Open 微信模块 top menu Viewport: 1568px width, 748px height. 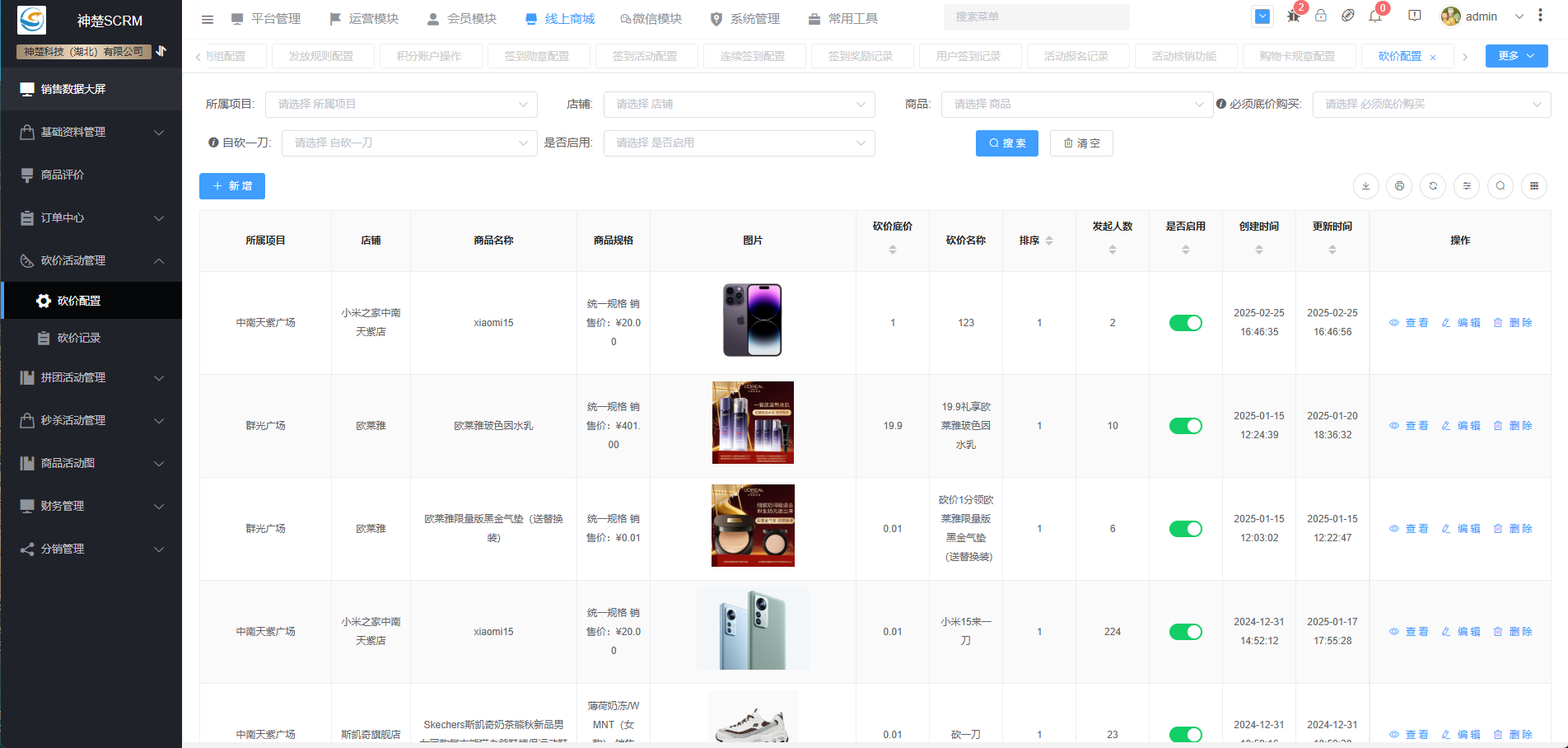(651, 19)
